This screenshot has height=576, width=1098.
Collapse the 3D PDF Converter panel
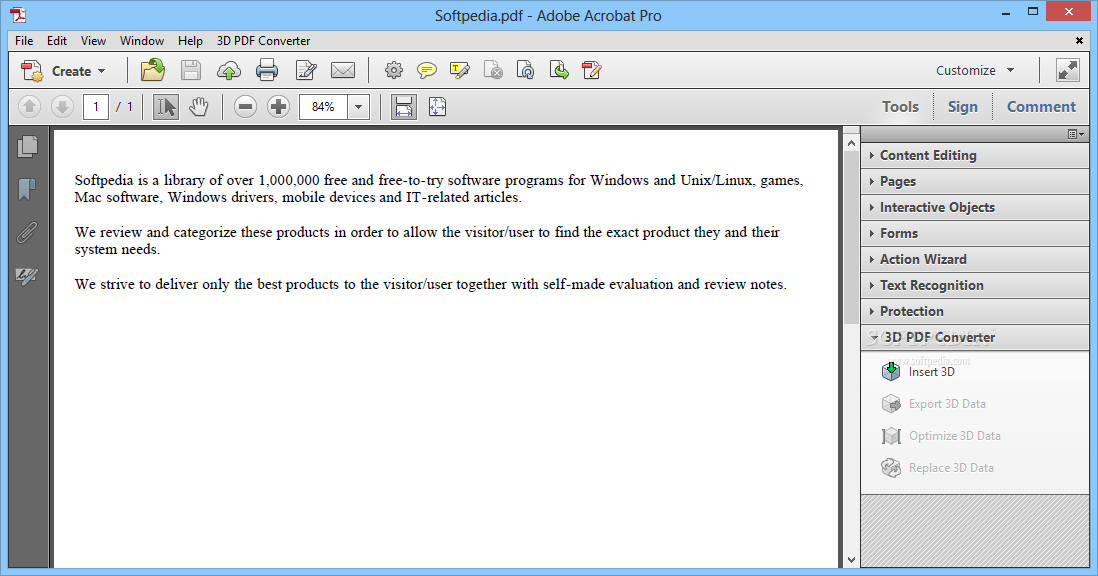coord(975,337)
